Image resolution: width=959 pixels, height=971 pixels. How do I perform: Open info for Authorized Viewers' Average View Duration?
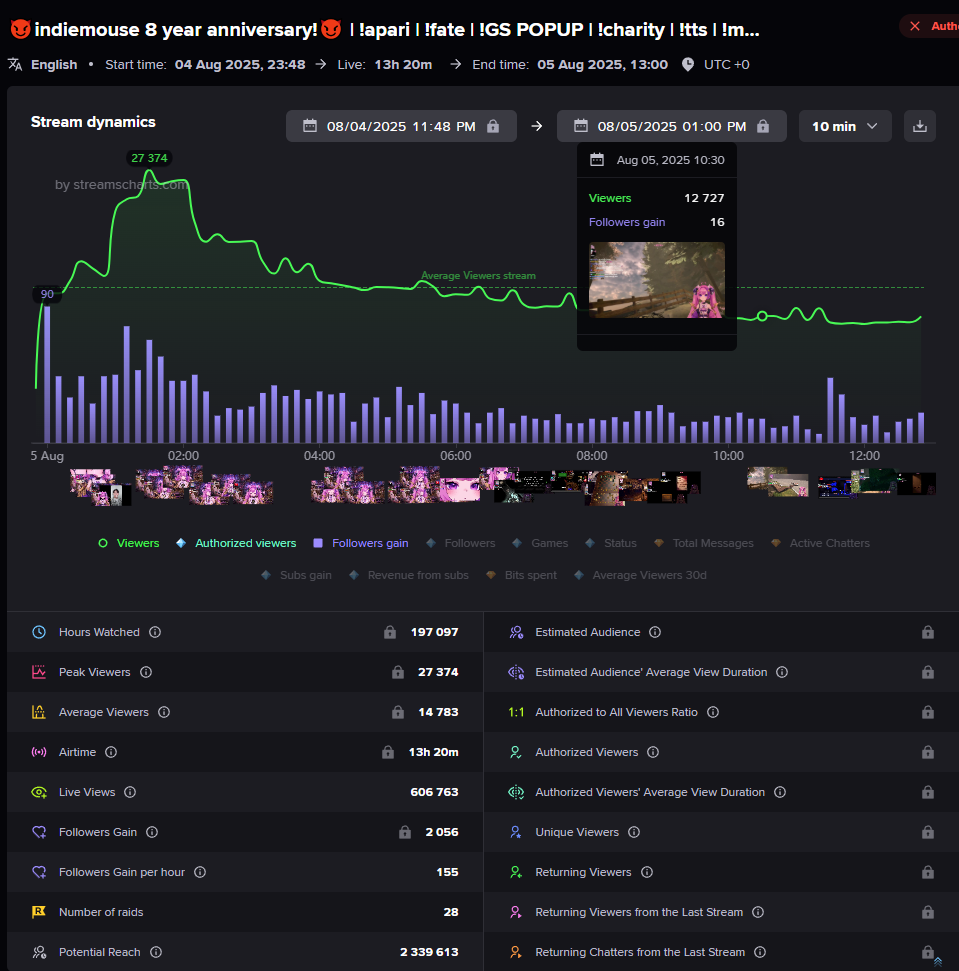coord(780,792)
